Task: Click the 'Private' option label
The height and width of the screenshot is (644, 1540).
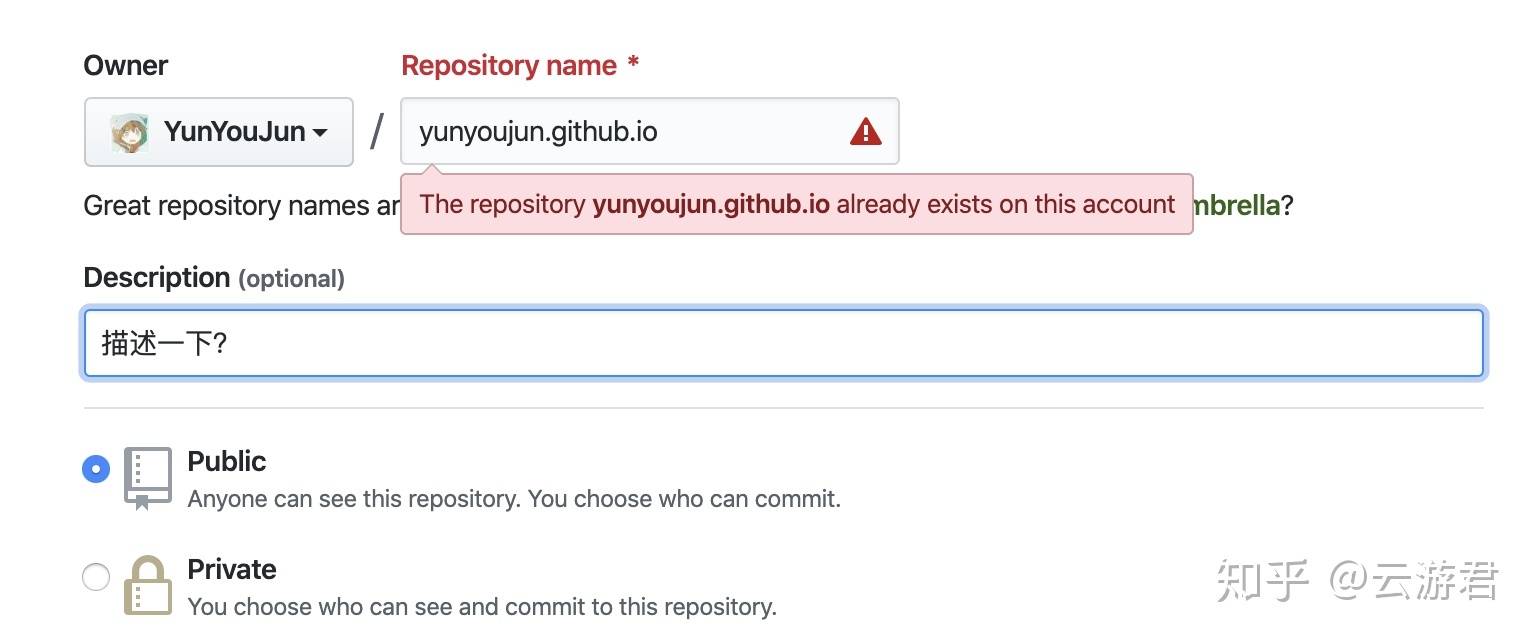Action: tap(232, 570)
